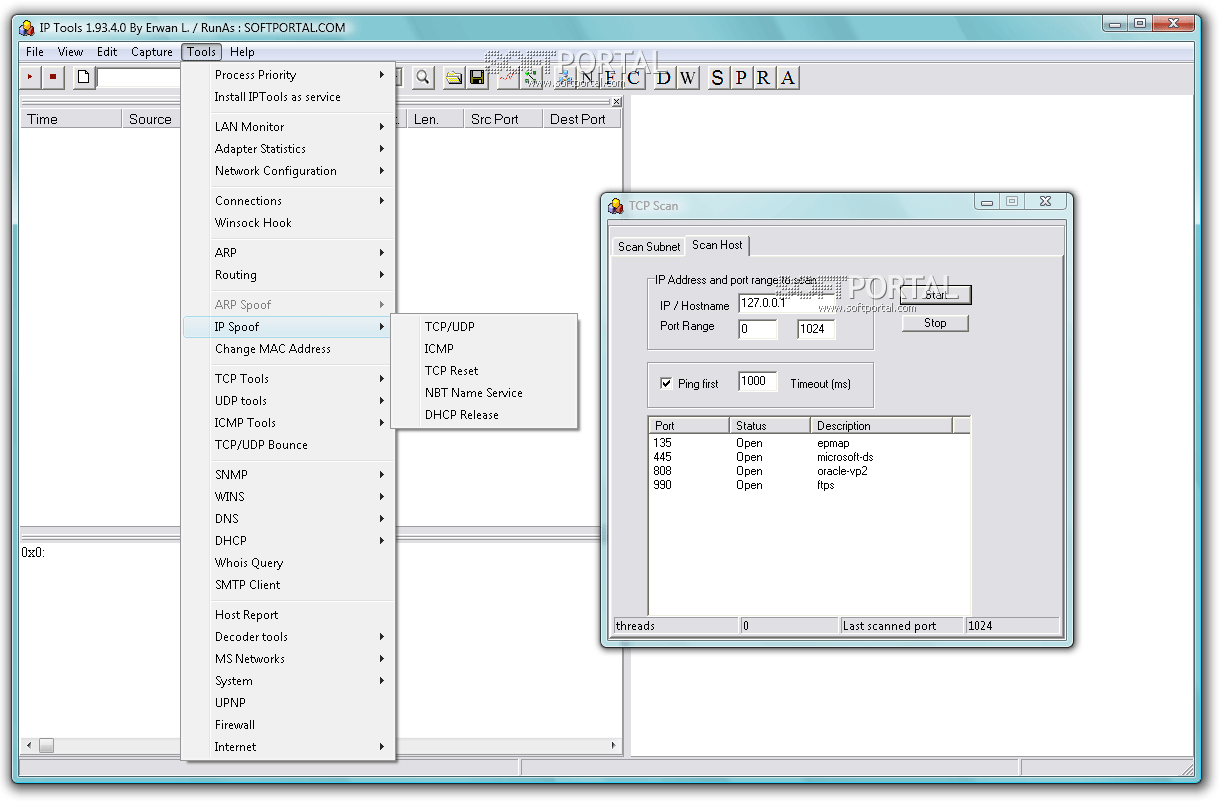Expand the Network Configuration submenu
Viewport: 1220px width, 805px height.
289,171
